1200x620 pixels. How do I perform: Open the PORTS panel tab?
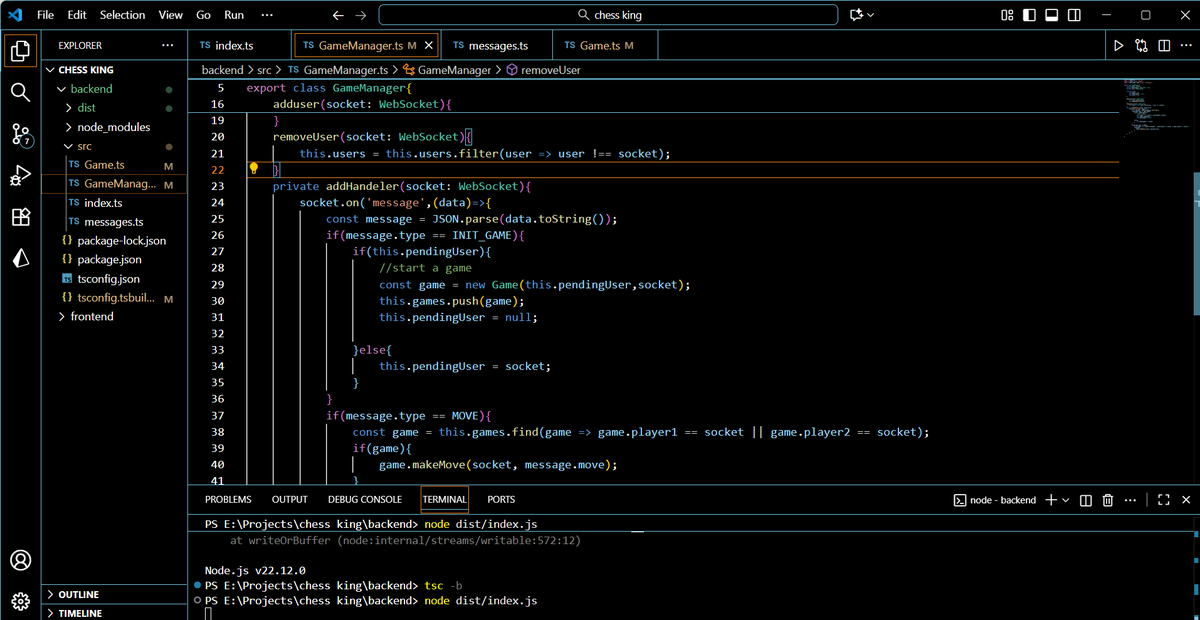pos(501,499)
